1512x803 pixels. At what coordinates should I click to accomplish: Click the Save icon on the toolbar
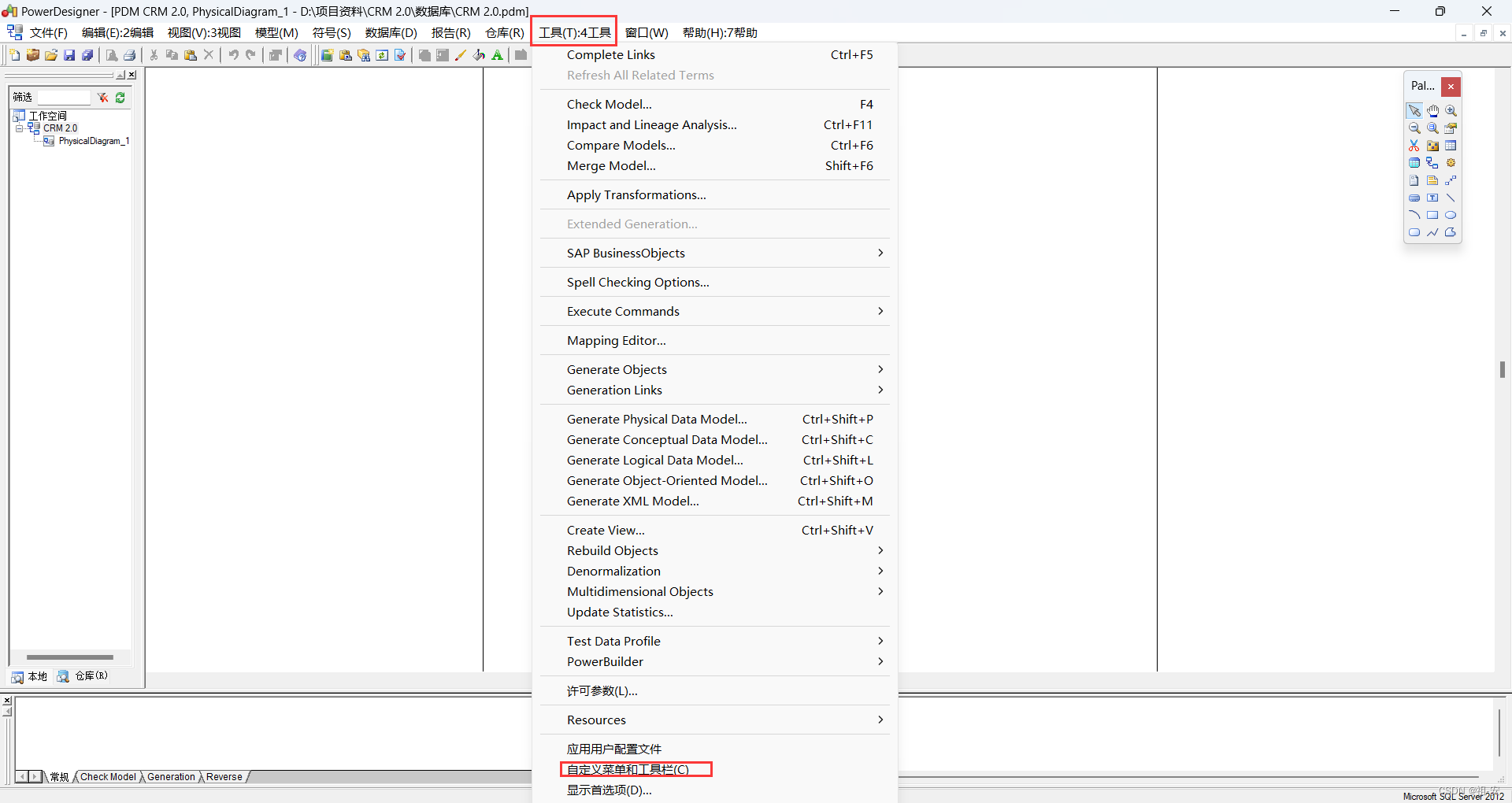(69, 55)
